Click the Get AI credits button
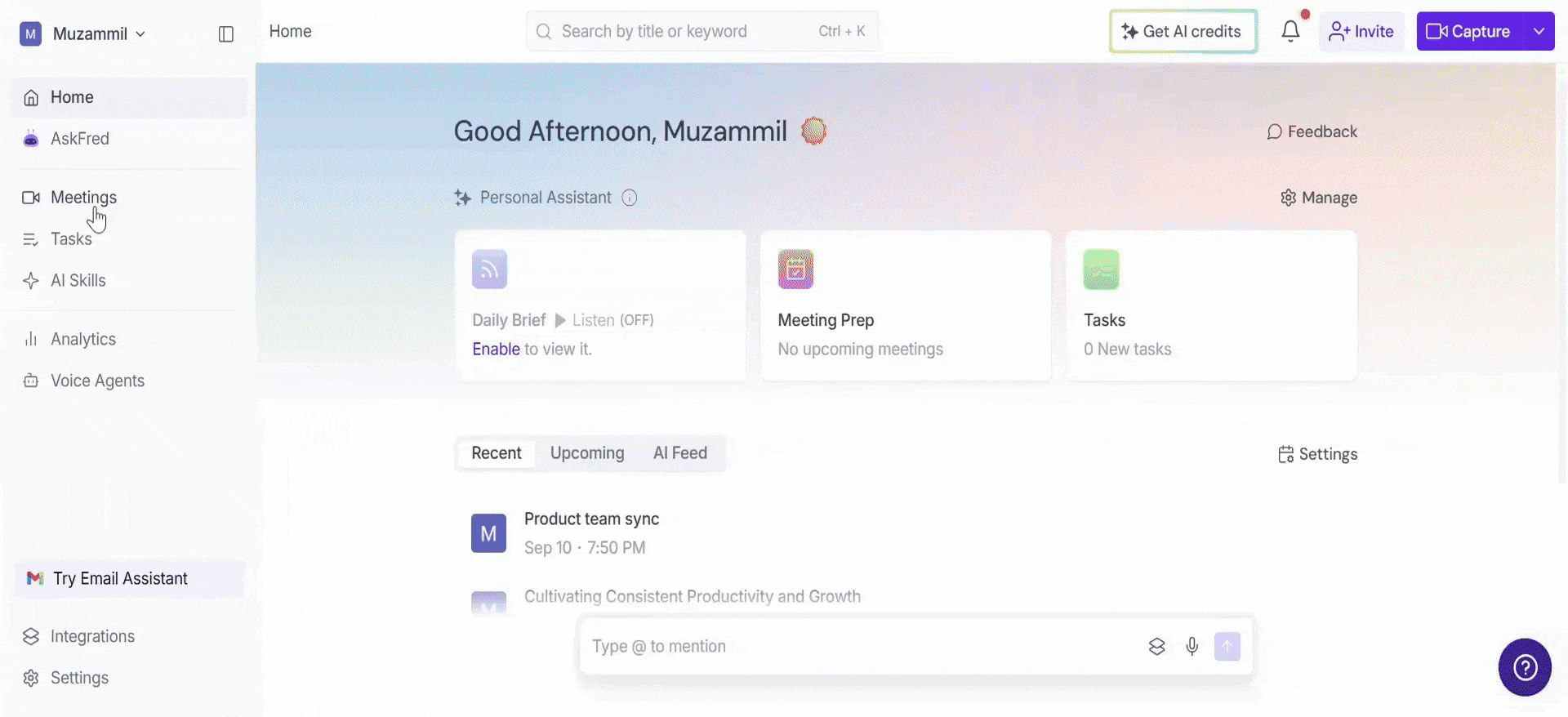The height and width of the screenshot is (717, 1568). [x=1183, y=31]
